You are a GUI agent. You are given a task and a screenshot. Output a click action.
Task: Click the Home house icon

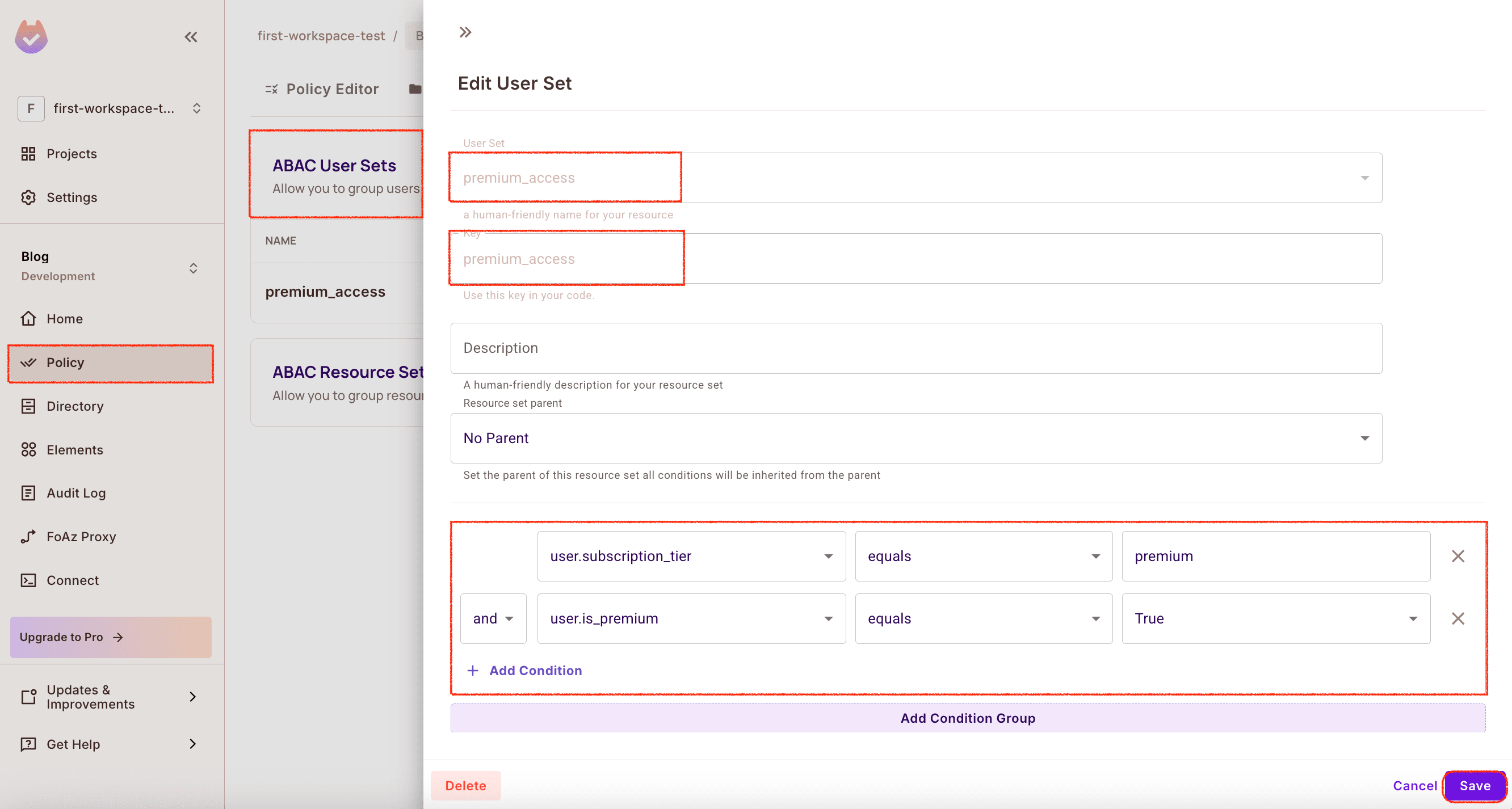click(28, 319)
